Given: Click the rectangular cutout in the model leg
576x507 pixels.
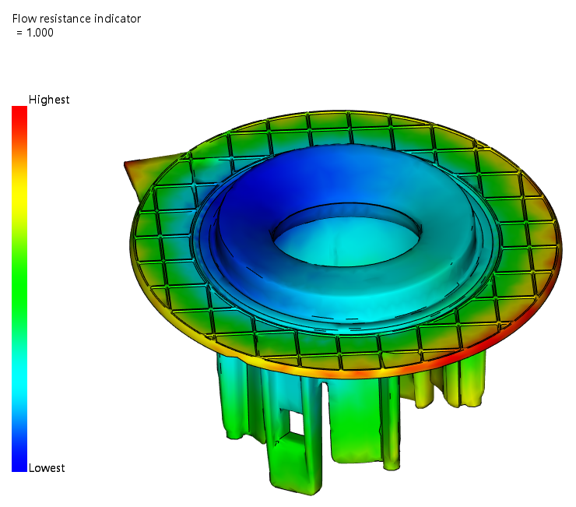Looking at the screenshot, I should (x=296, y=422).
